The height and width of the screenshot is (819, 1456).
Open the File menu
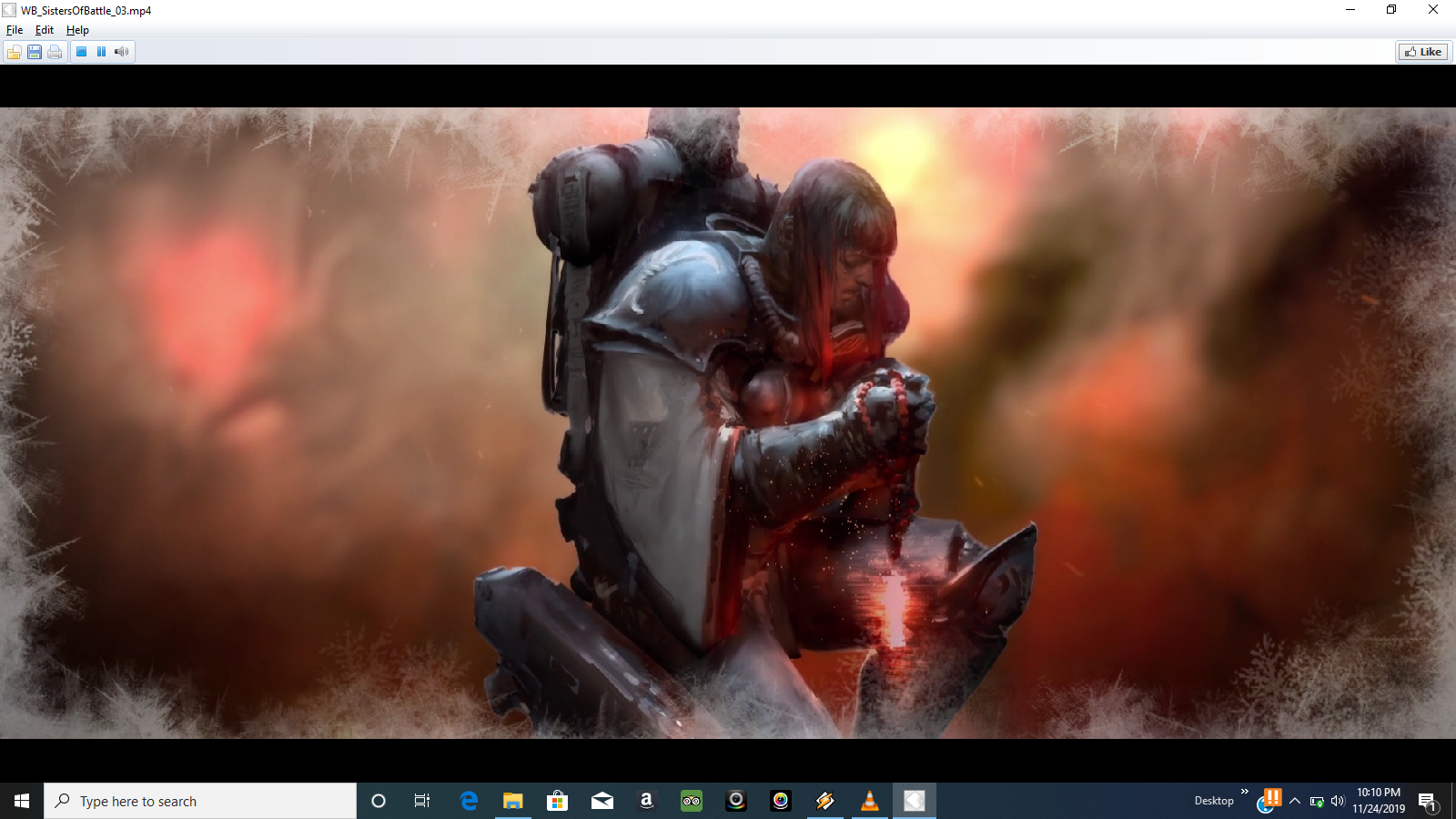[x=15, y=30]
